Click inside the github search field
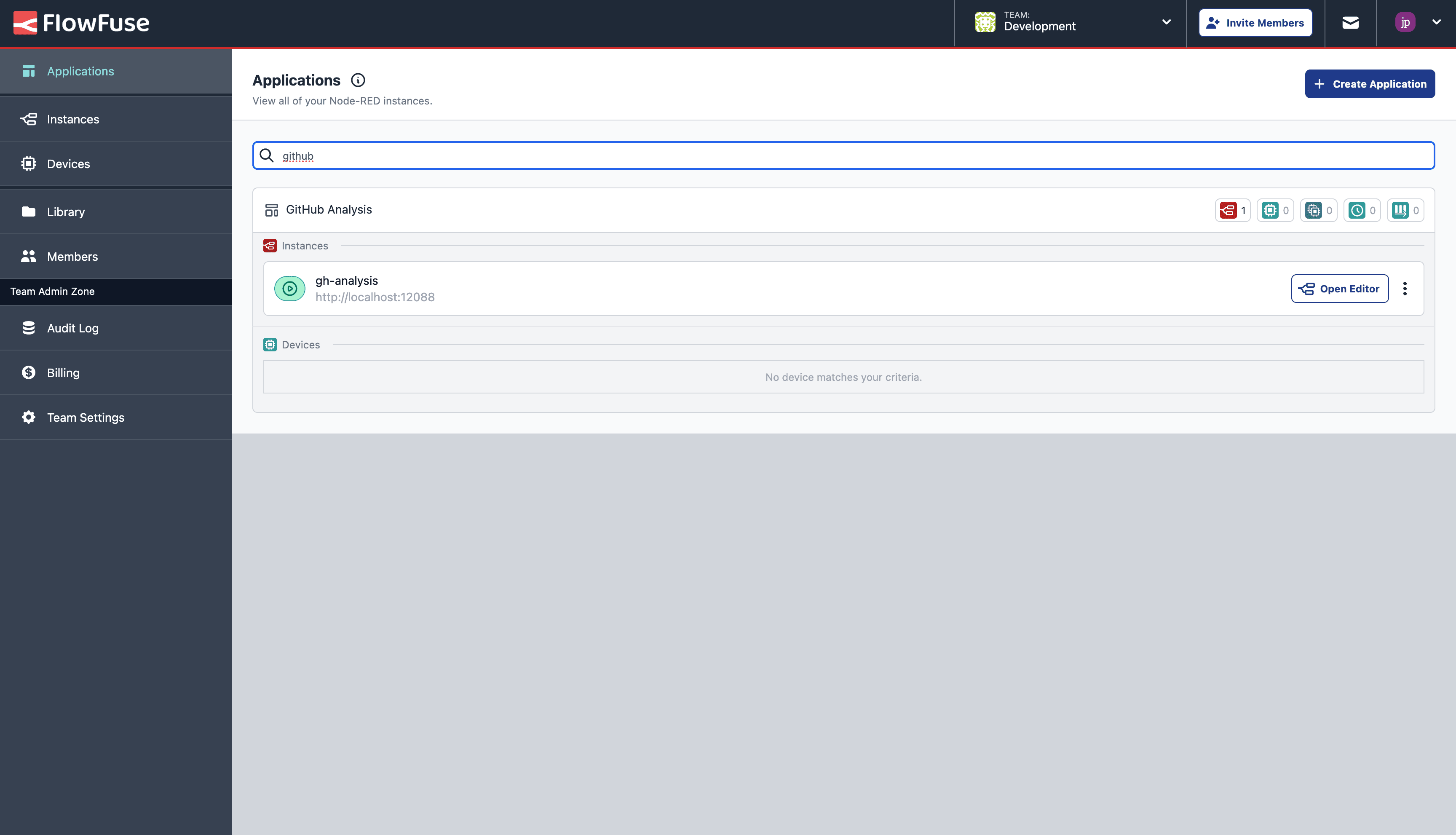 573,155
